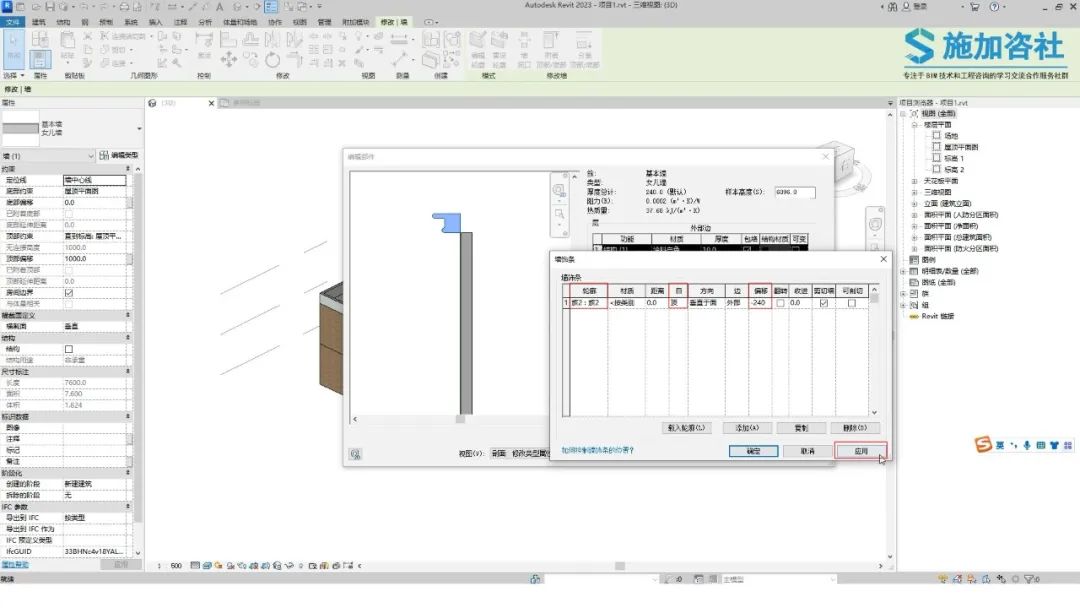Switch to the 建筑 ribbon tab
Viewport: 1080px width, 608px height.
[39, 22]
